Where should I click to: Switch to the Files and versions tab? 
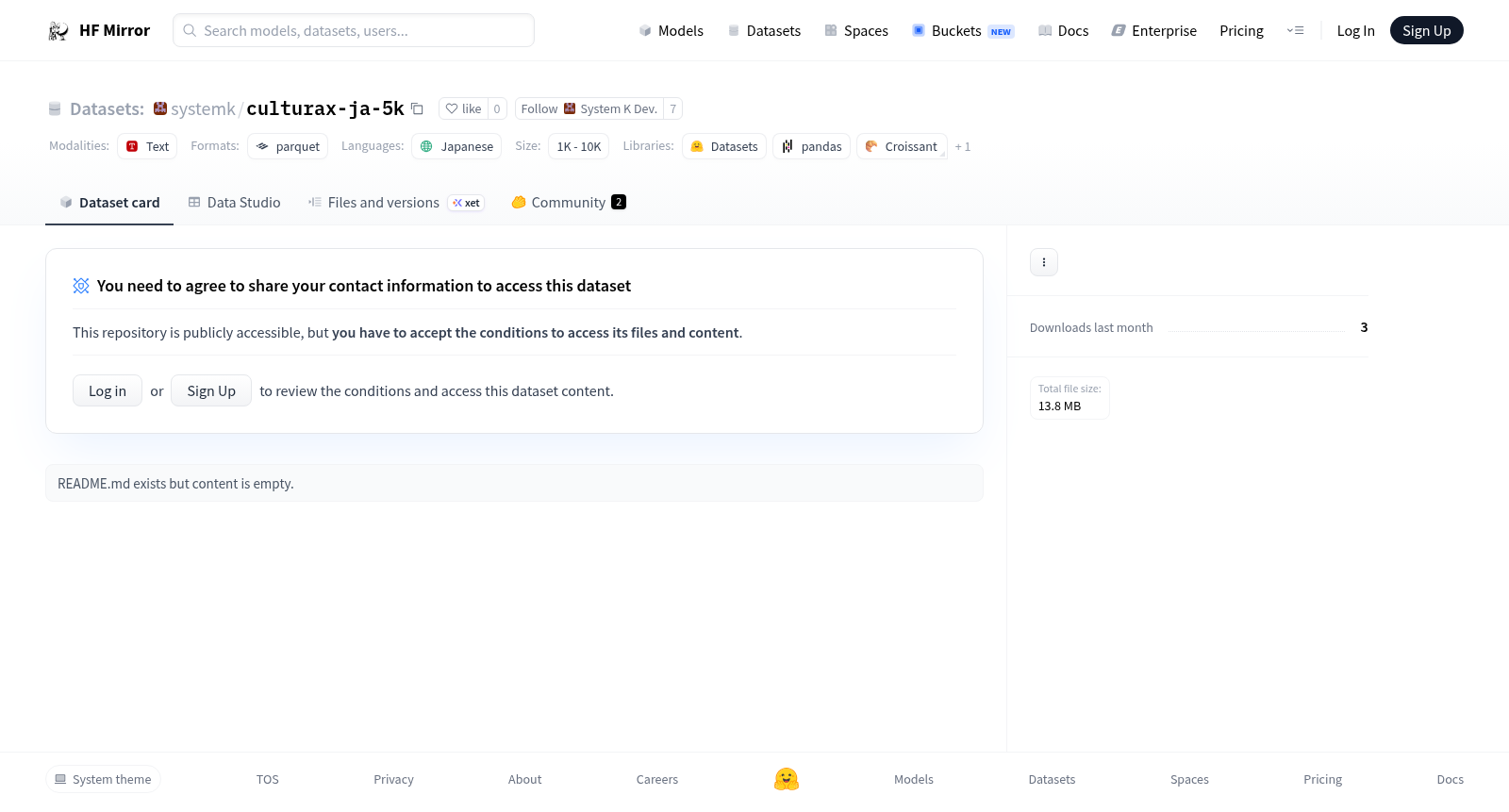pos(396,202)
